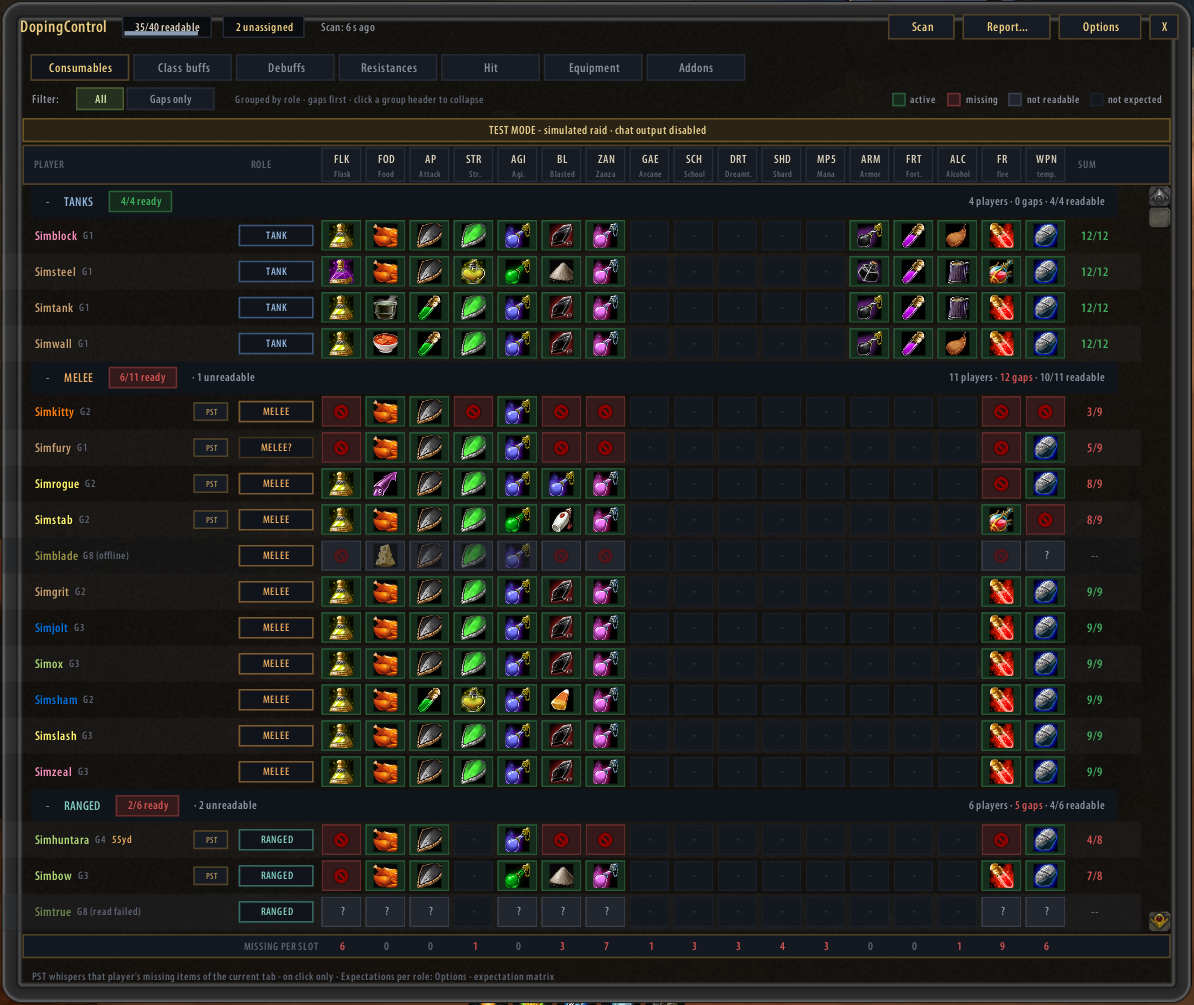Viewport: 1194px width, 1005px height.
Task: Click Simbow's green agility potion icon
Action: pyautogui.click(x=517, y=876)
